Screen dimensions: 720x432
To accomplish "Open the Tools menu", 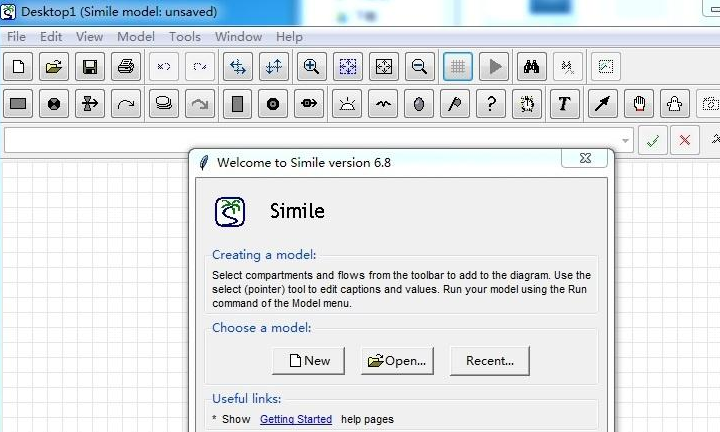I will click(185, 37).
